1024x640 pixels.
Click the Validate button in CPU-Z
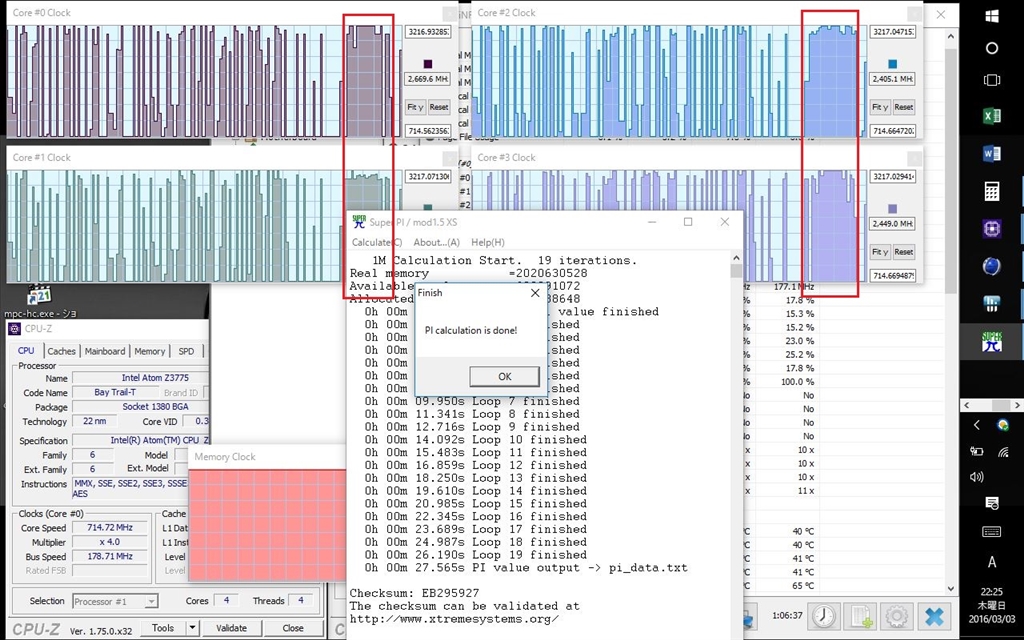tap(231, 628)
